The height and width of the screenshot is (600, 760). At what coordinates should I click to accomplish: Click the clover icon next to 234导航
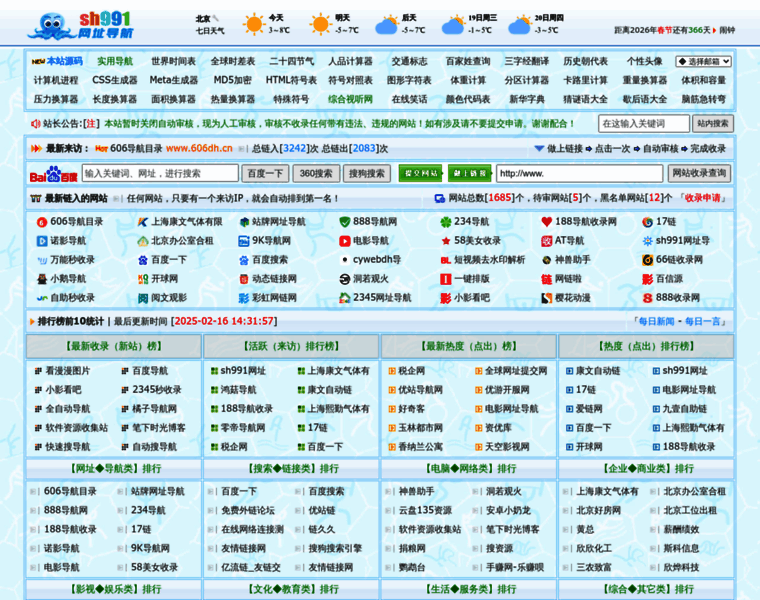445,222
